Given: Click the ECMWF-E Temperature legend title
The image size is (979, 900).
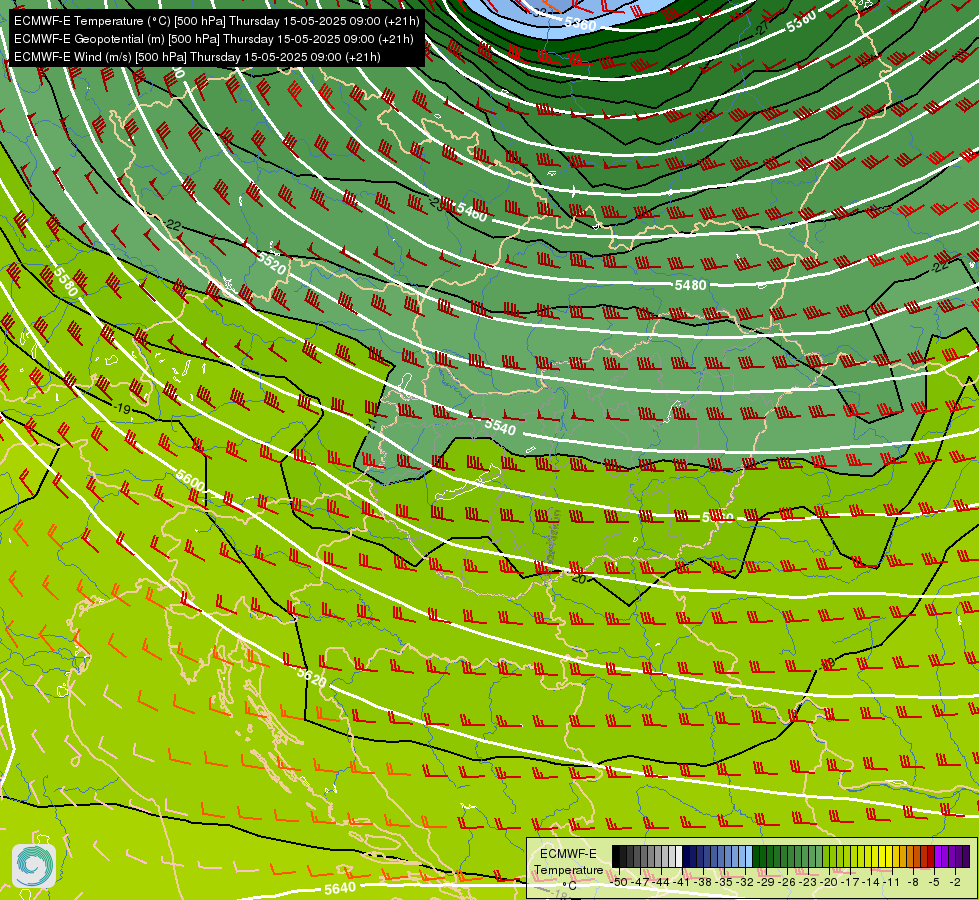Looking at the screenshot, I should pos(569,862).
